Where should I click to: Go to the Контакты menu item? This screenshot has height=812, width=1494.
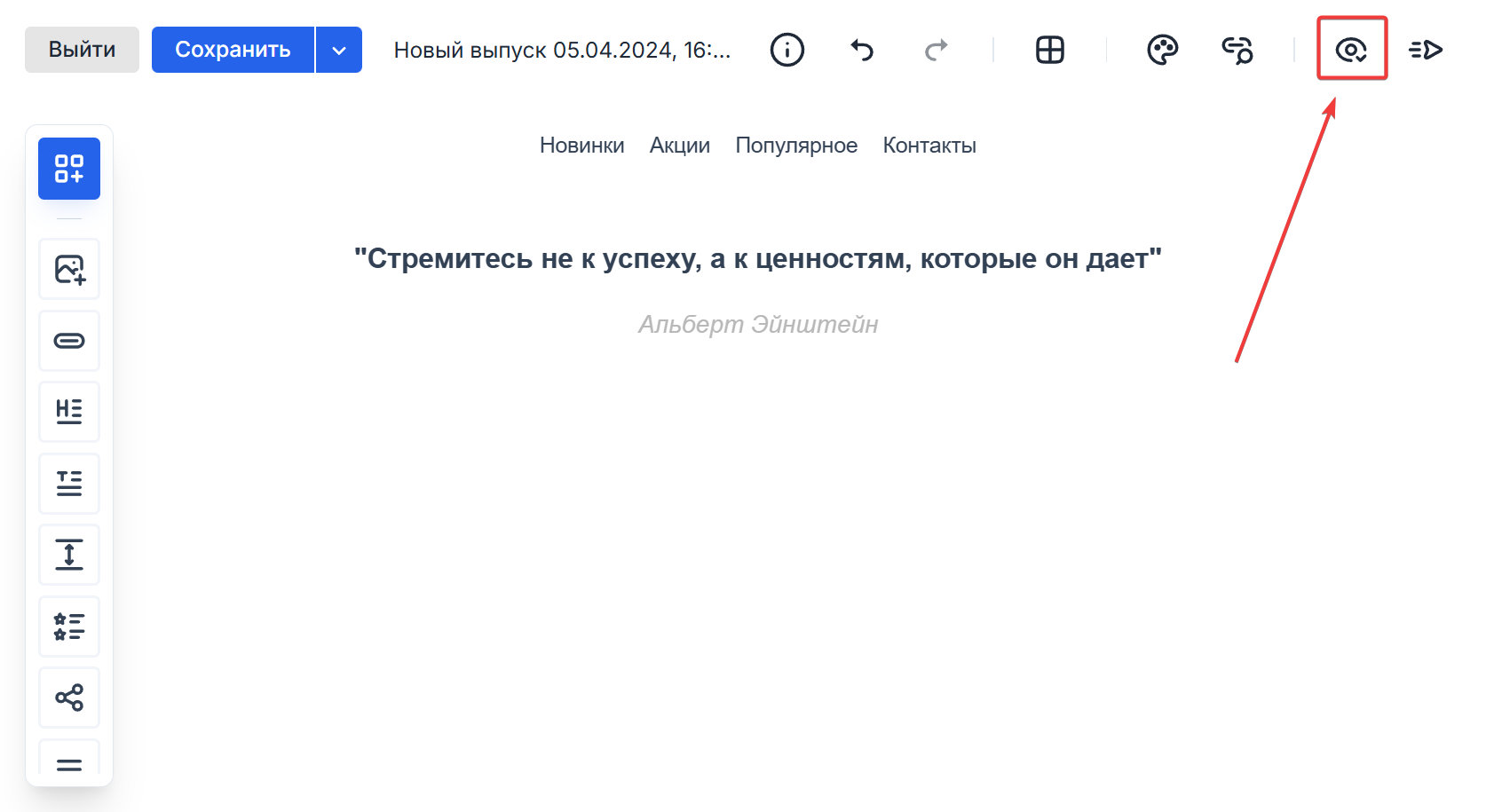pyautogui.click(x=929, y=145)
